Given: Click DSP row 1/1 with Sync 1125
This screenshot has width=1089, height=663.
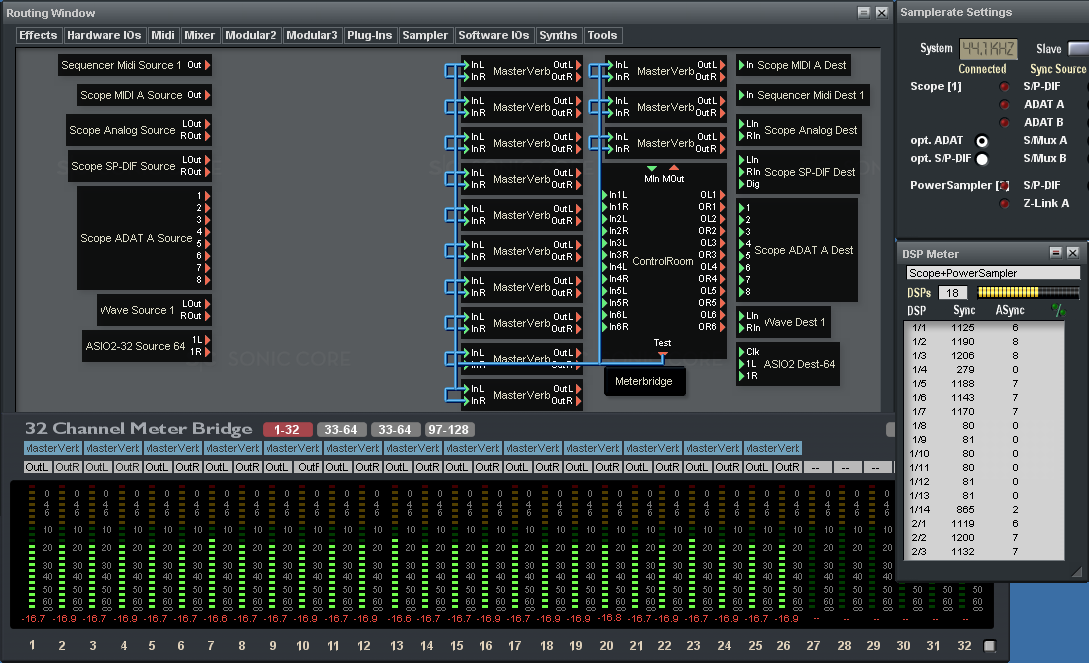Looking at the screenshot, I should tap(984, 328).
